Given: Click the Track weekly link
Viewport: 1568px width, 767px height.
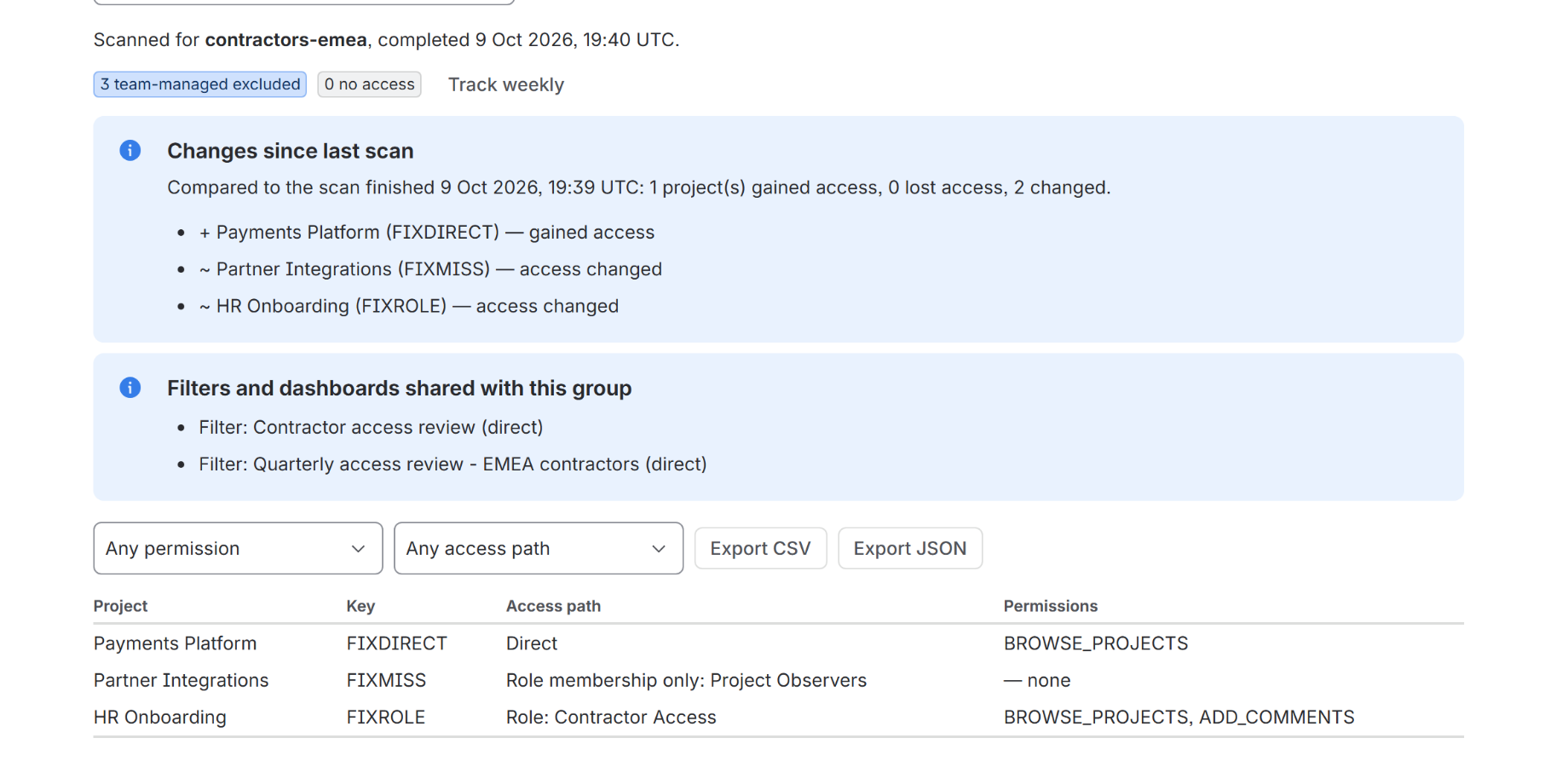Looking at the screenshot, I should [x=506, y=84].
